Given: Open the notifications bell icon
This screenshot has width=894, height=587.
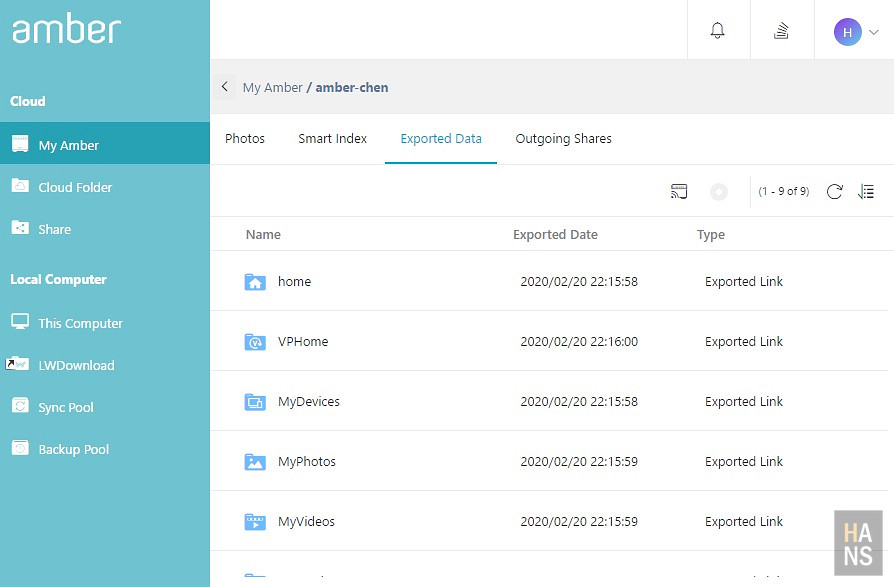Looking at the screenshot, I should click(717, 30).
